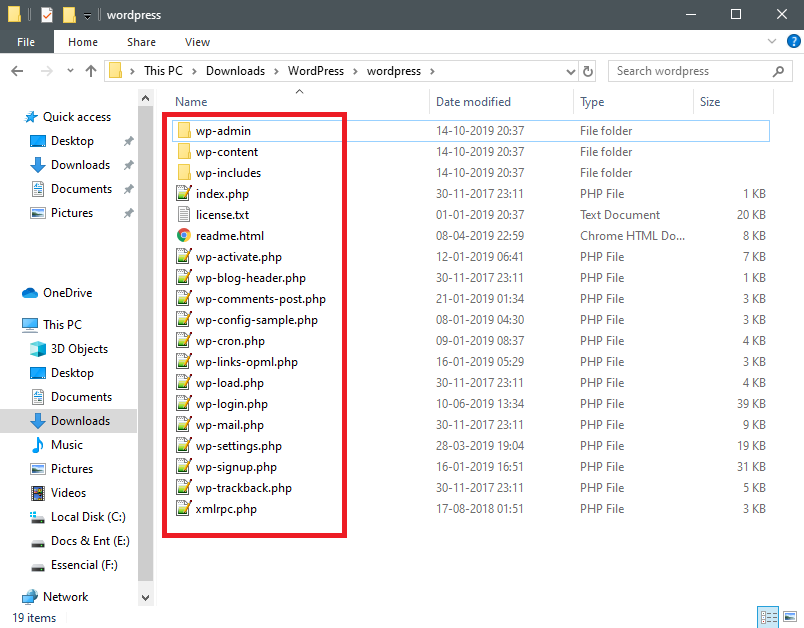Click the New folder icon in title bar
Image resolution: width=804 pixels, height=628 pixels.
coord(69,15)
